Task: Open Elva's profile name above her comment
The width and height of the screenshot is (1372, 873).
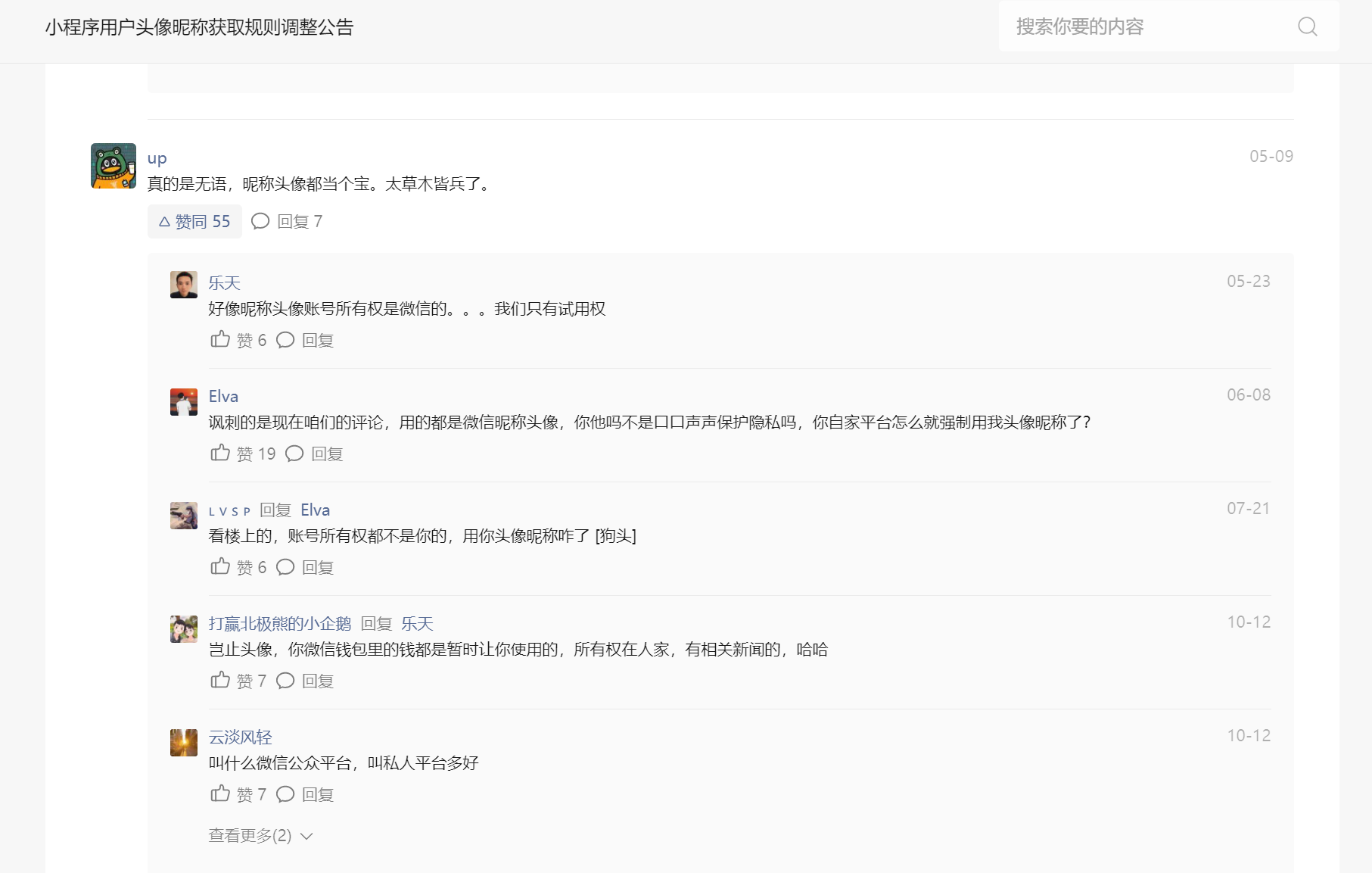Action: tap(223, 397)
